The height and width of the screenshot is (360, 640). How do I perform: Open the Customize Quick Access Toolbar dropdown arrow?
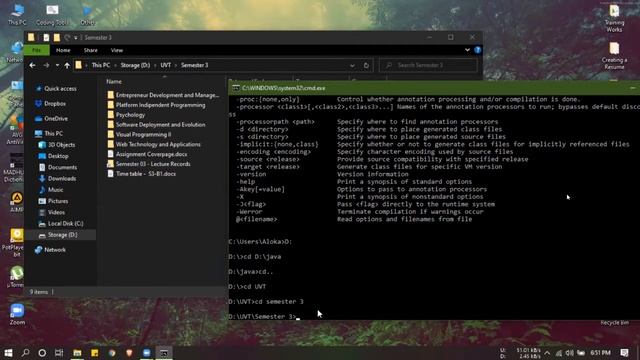76,38
